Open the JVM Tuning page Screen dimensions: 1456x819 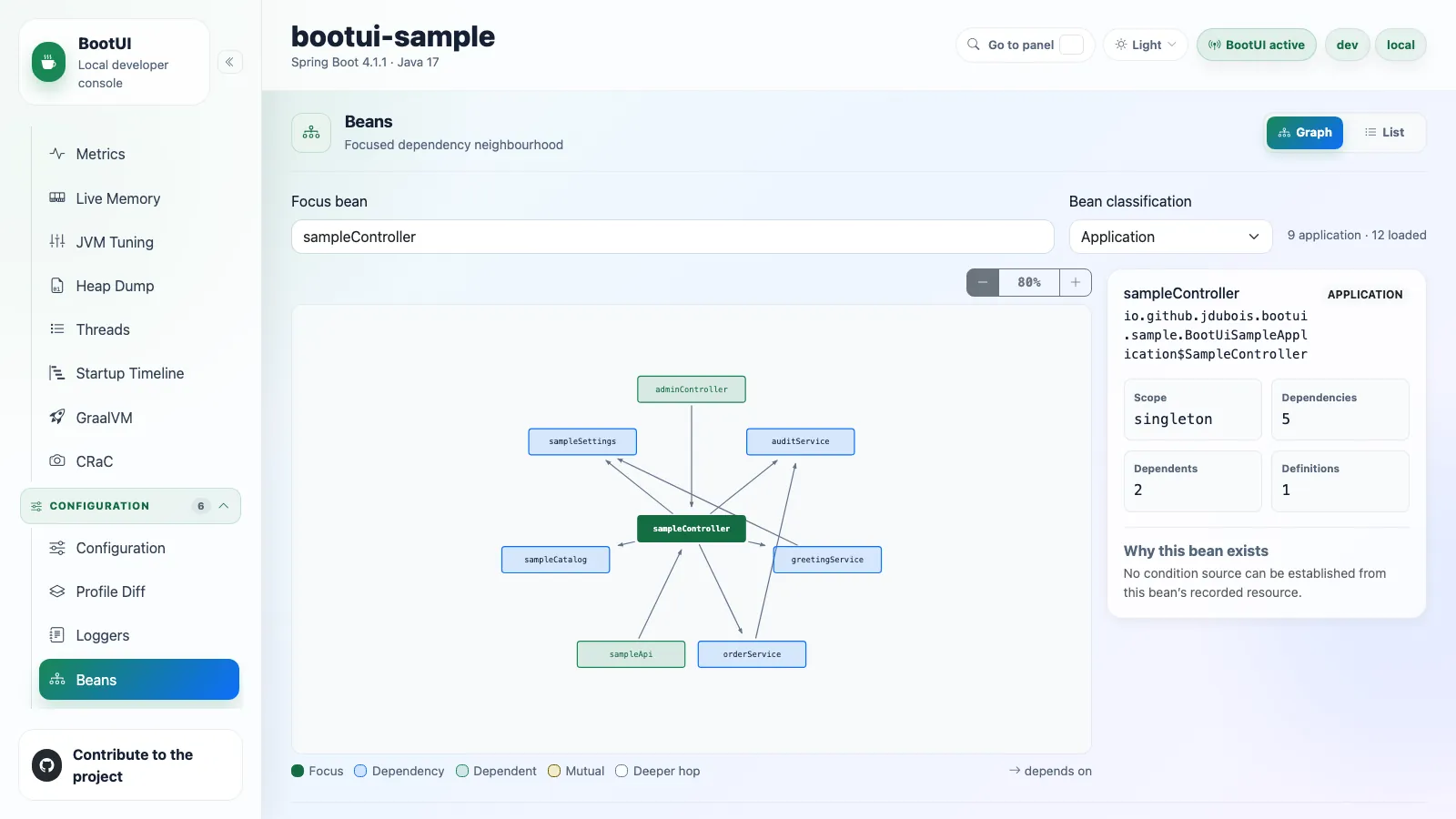(139, 242)
